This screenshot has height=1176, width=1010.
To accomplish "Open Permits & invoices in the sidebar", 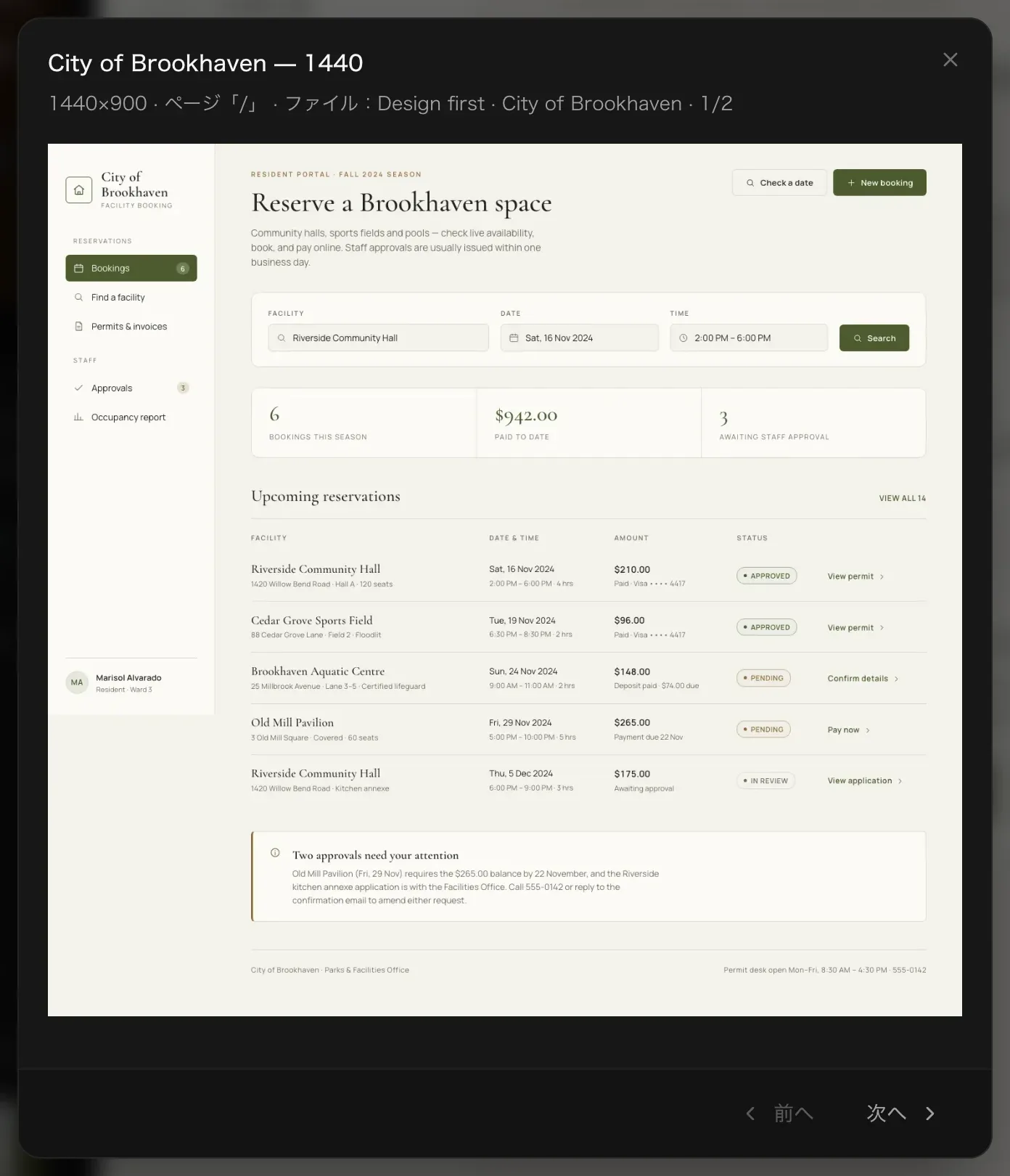I will pos(131,327).
